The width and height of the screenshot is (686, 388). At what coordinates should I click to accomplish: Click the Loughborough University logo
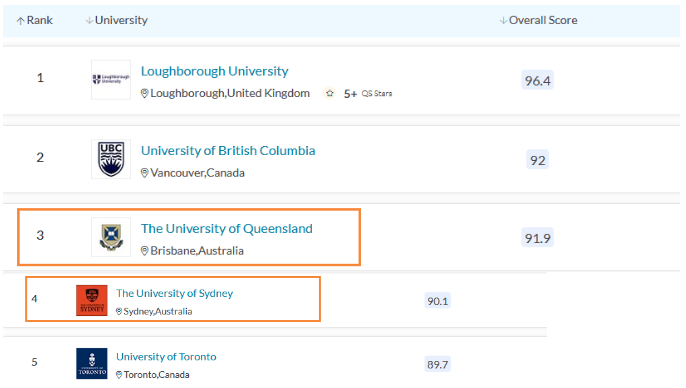111,80
